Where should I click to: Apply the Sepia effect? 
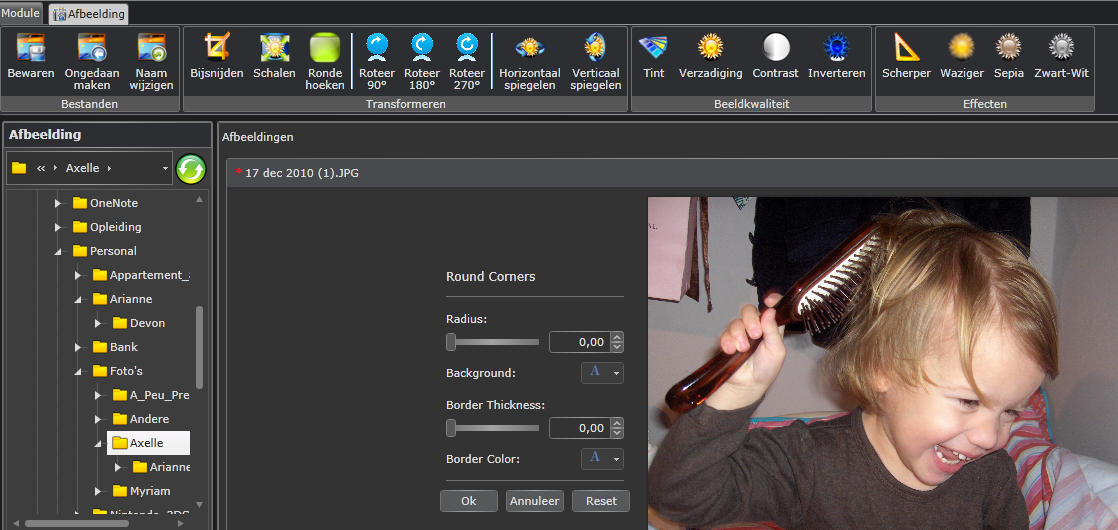coord(1009,47)
